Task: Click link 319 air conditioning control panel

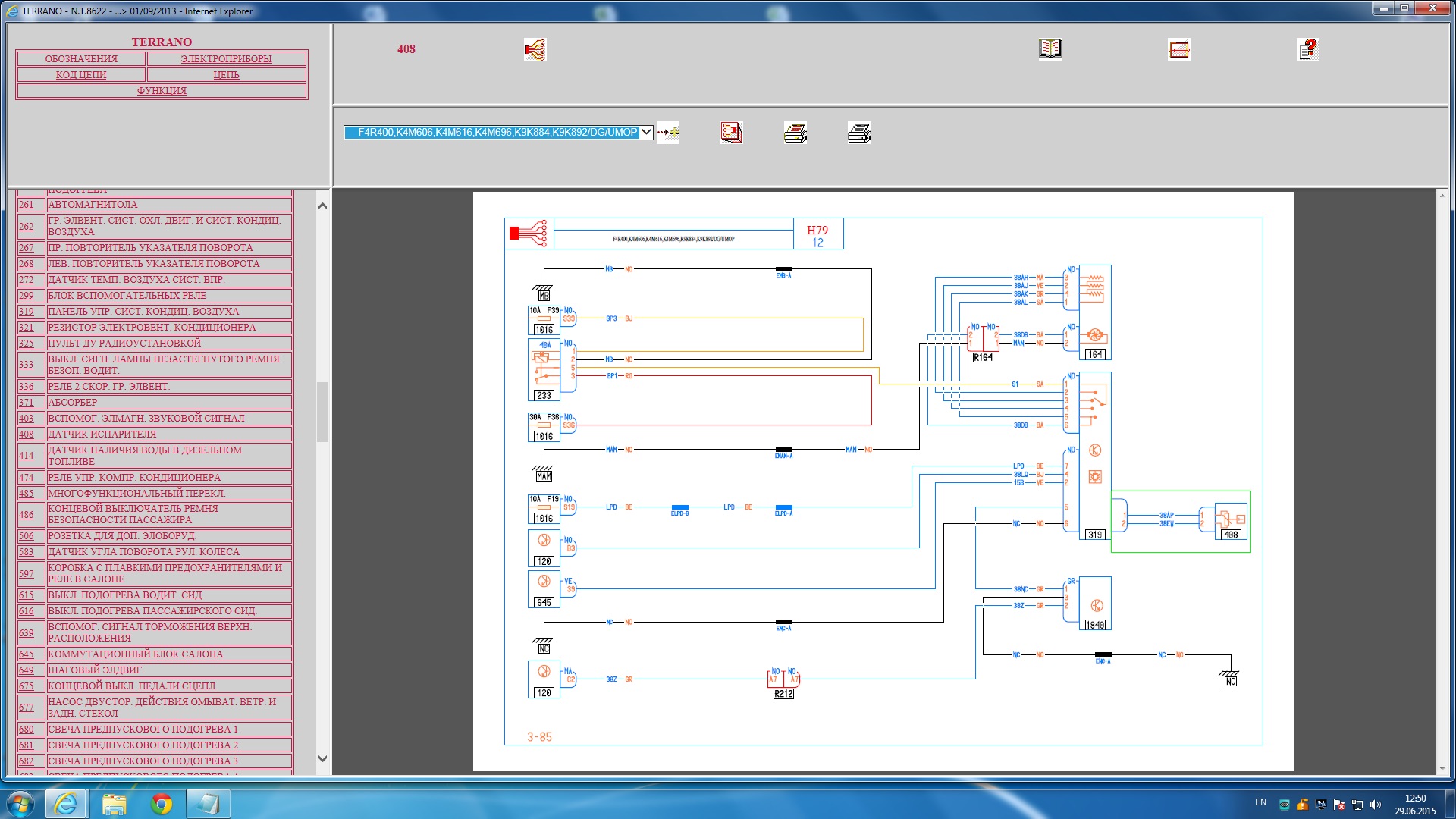Action: pos(27,312)
